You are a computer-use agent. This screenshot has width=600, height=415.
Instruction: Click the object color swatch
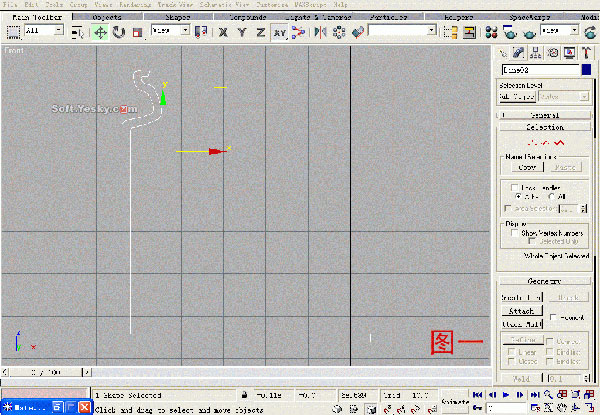click(x=586, y=70)
